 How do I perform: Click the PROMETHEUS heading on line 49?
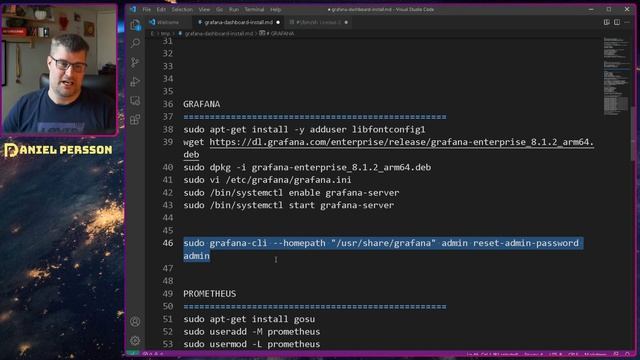pyautogui.click(x=209, y=294)
